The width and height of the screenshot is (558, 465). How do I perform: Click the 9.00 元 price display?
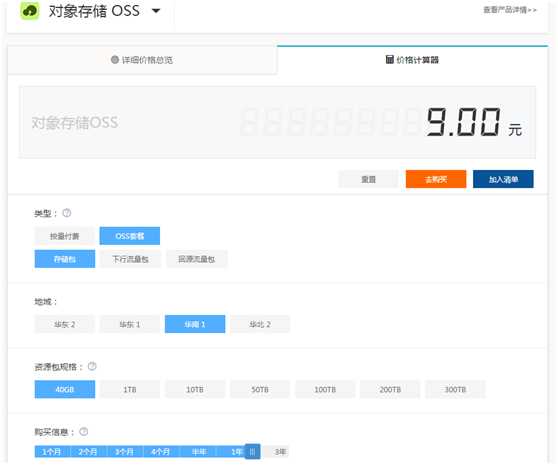coord(474,122)
